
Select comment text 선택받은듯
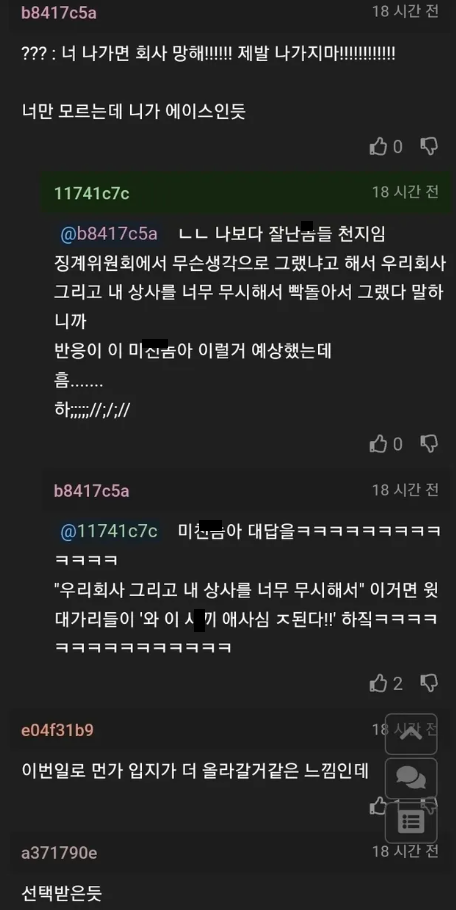pos(61,892)
